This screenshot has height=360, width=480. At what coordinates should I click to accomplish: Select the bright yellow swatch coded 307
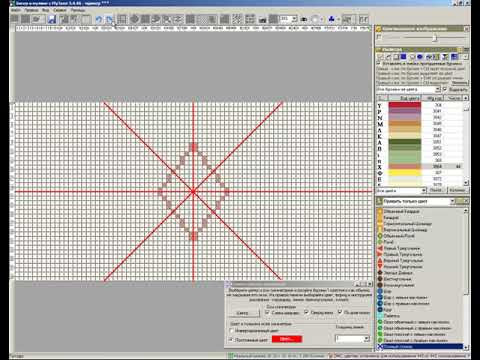pos(405,172)
